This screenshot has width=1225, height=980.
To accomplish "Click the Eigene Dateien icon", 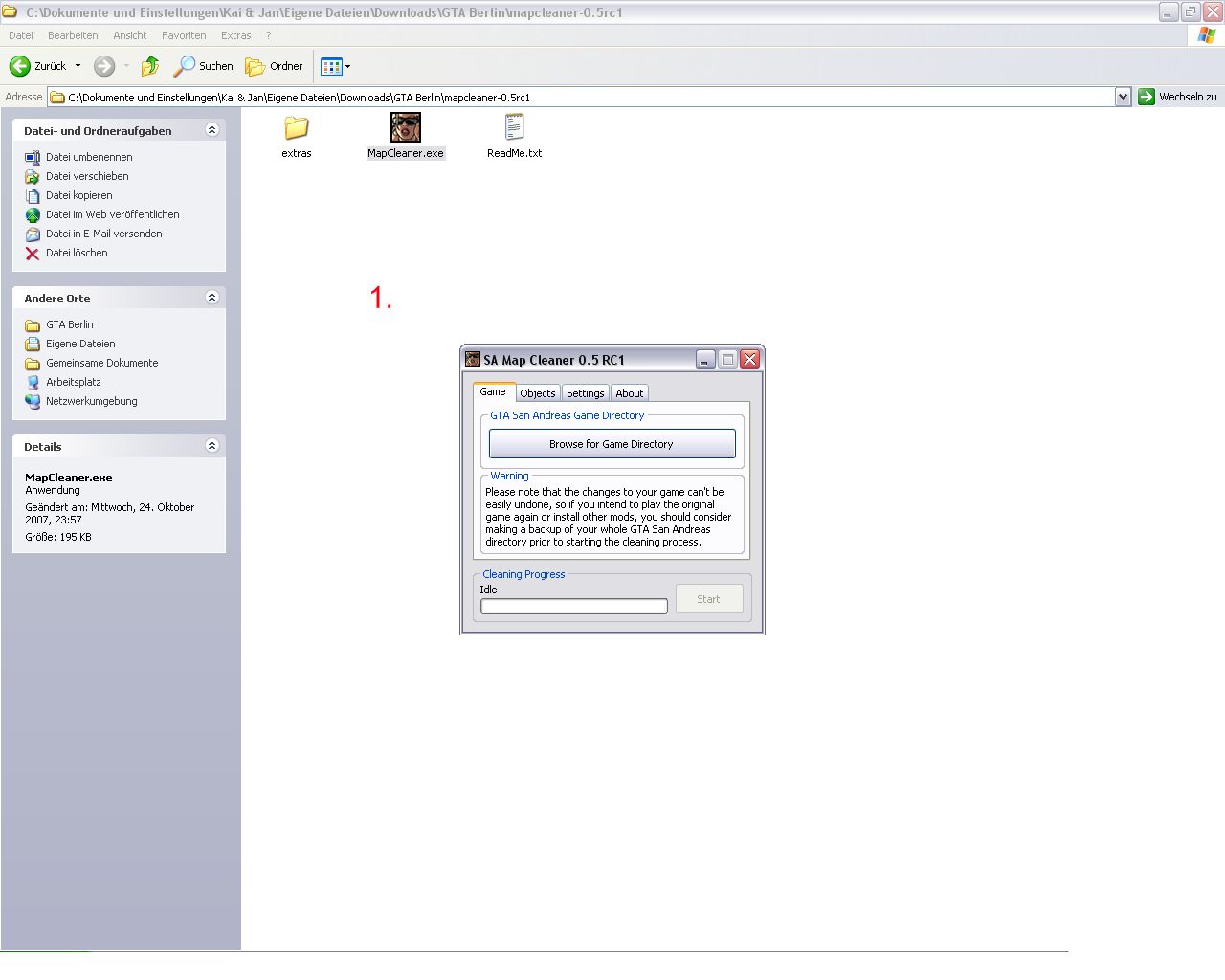I will [x=33, y=345].
